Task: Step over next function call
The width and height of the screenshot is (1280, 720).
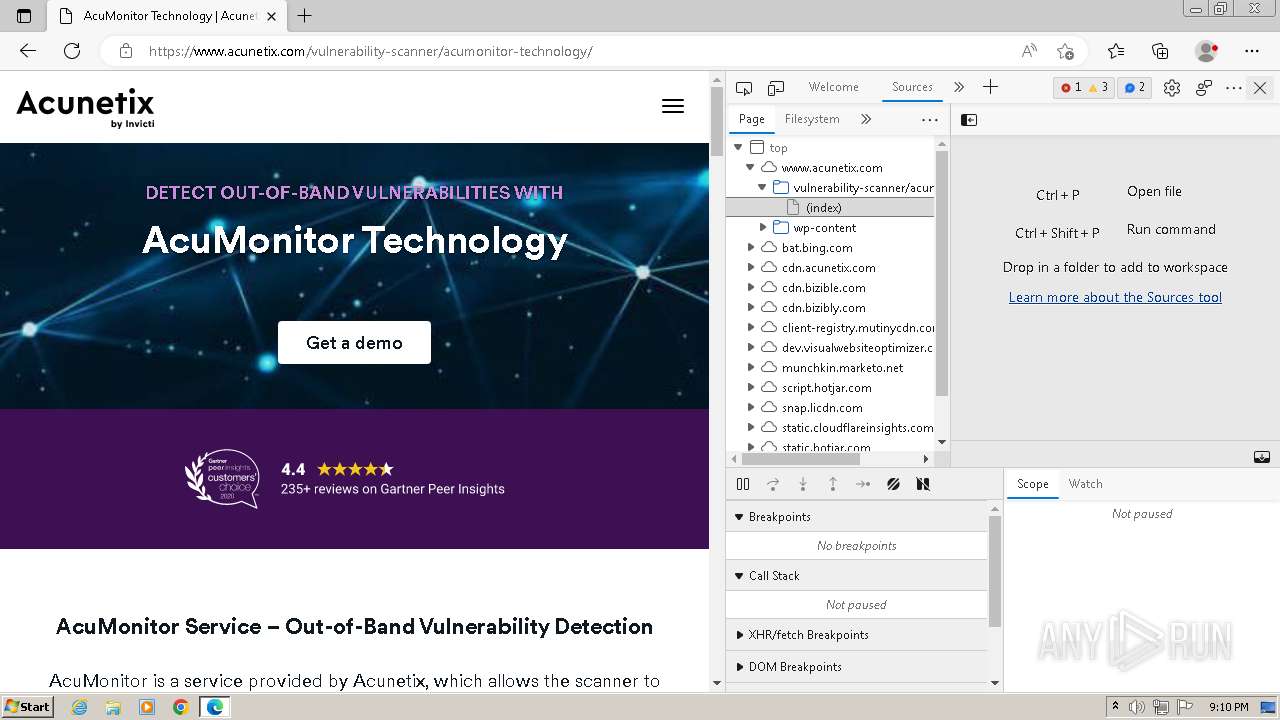Action: click(773, 484)
